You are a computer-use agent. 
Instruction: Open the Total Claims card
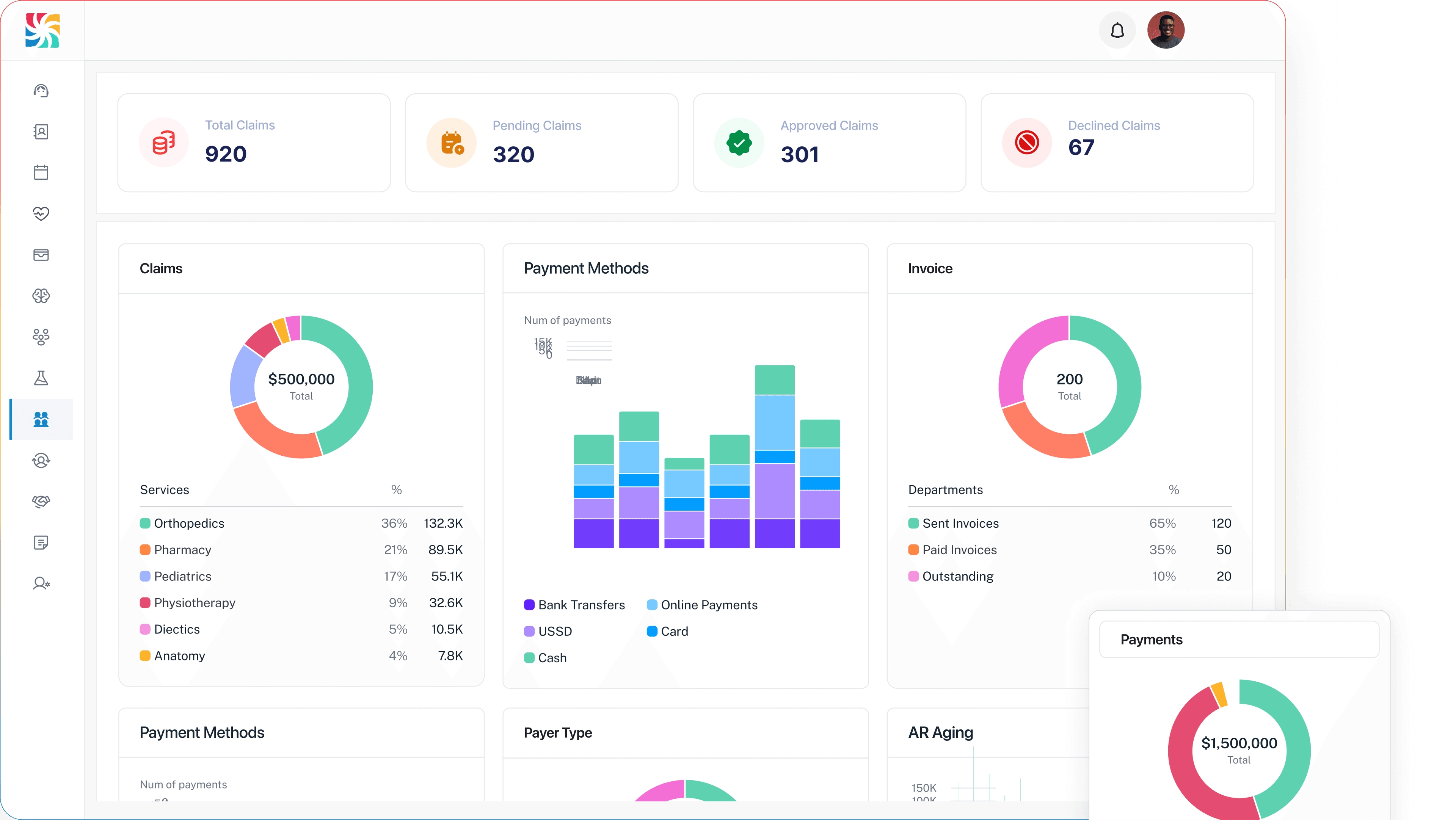254,143
